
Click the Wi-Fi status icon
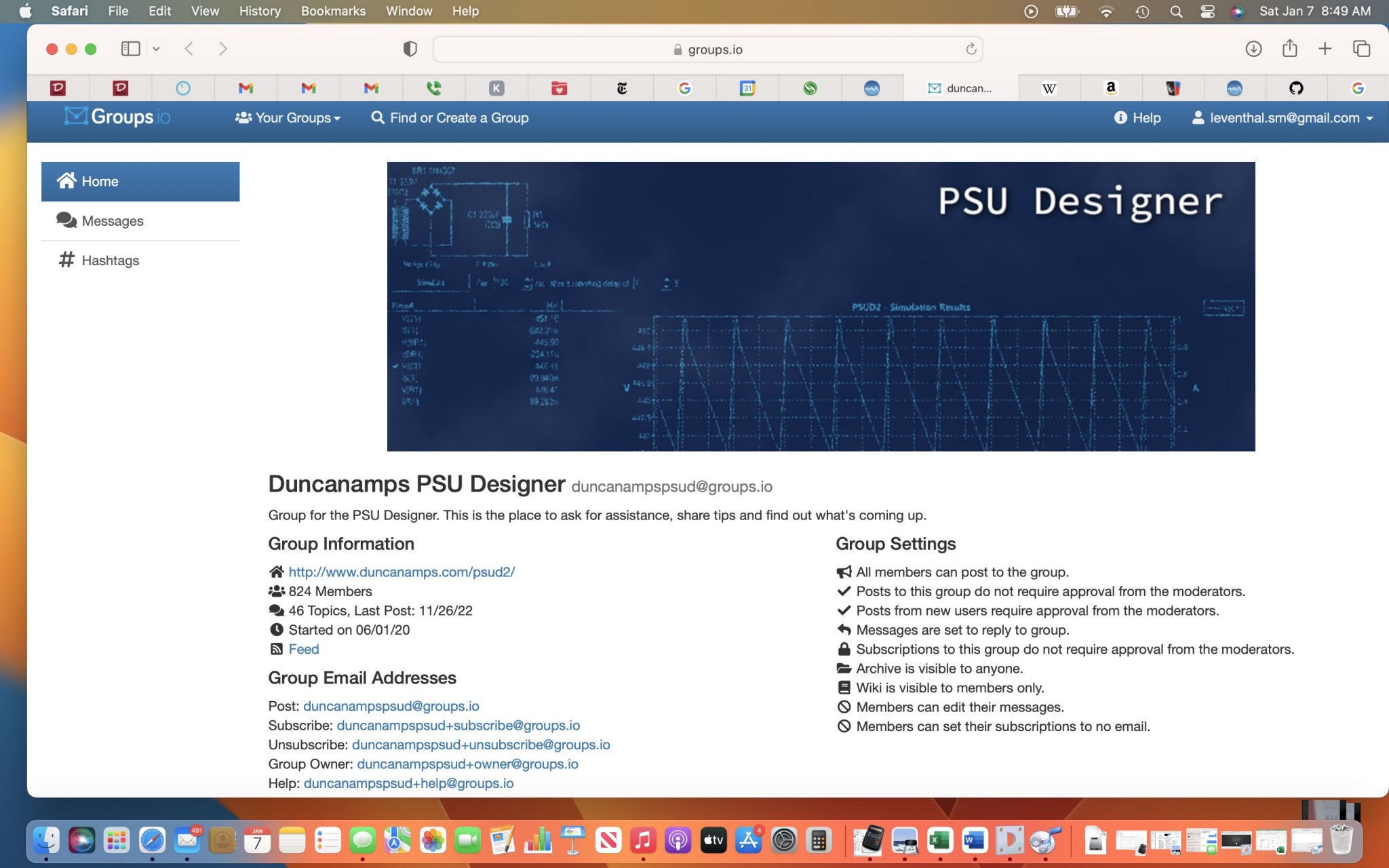pyautogui.click(x=1106, y=12)
